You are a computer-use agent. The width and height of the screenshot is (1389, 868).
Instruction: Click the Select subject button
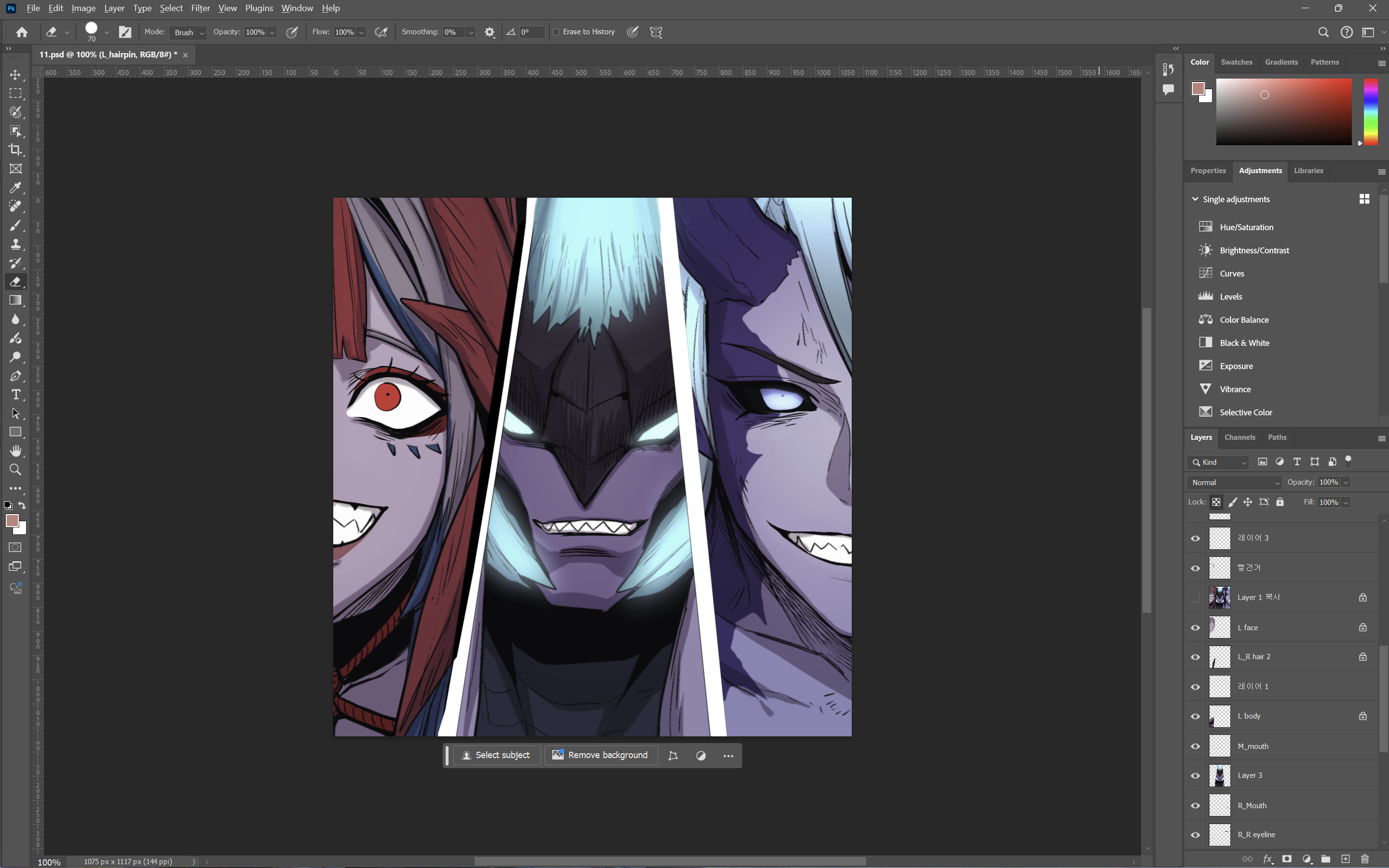point(496,756)
